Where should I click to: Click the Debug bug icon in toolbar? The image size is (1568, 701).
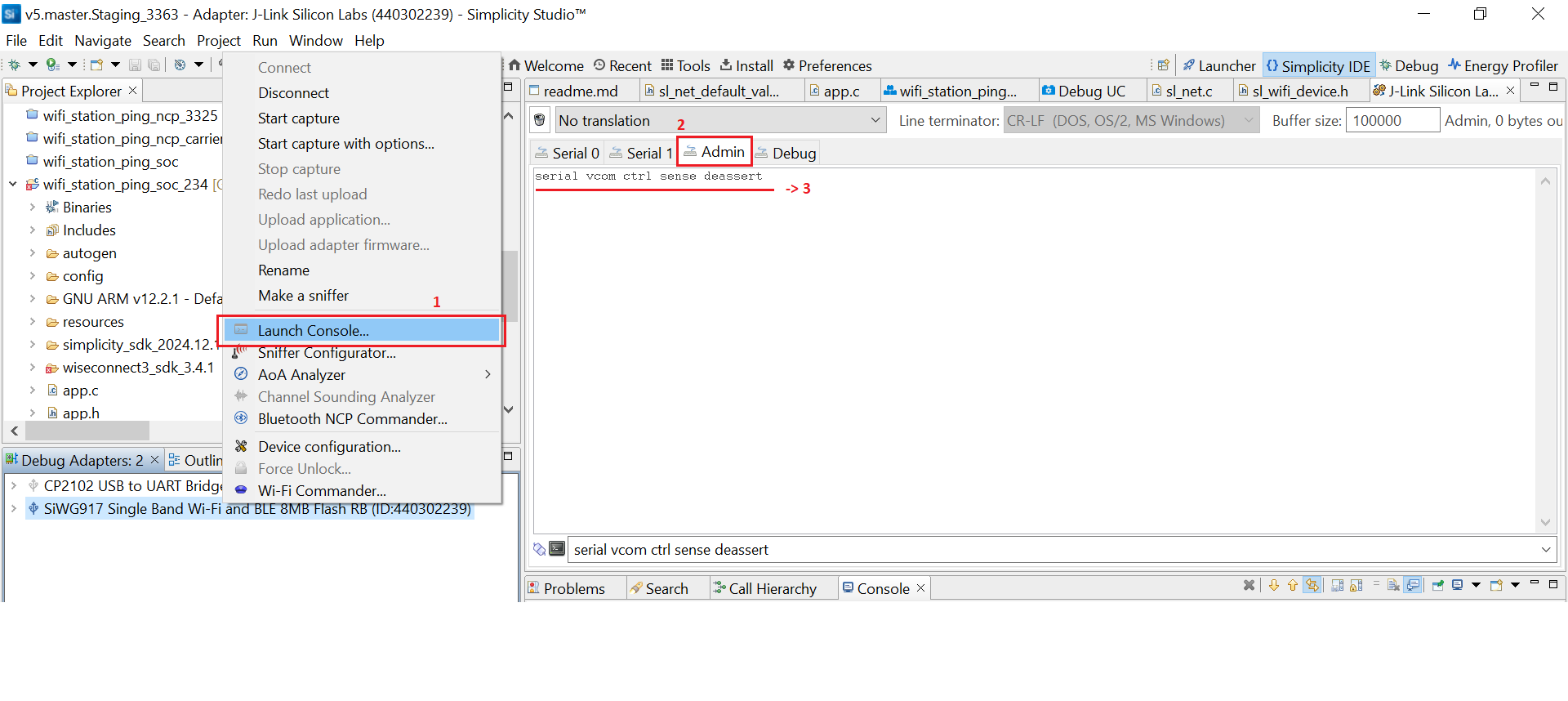click(14, 65)
